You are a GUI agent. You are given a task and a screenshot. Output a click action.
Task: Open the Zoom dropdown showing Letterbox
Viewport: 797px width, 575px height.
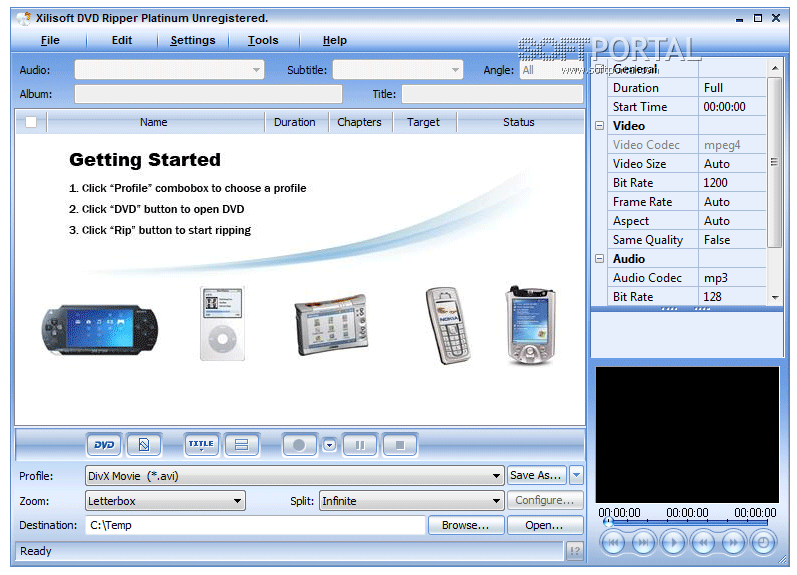[165, 501]
